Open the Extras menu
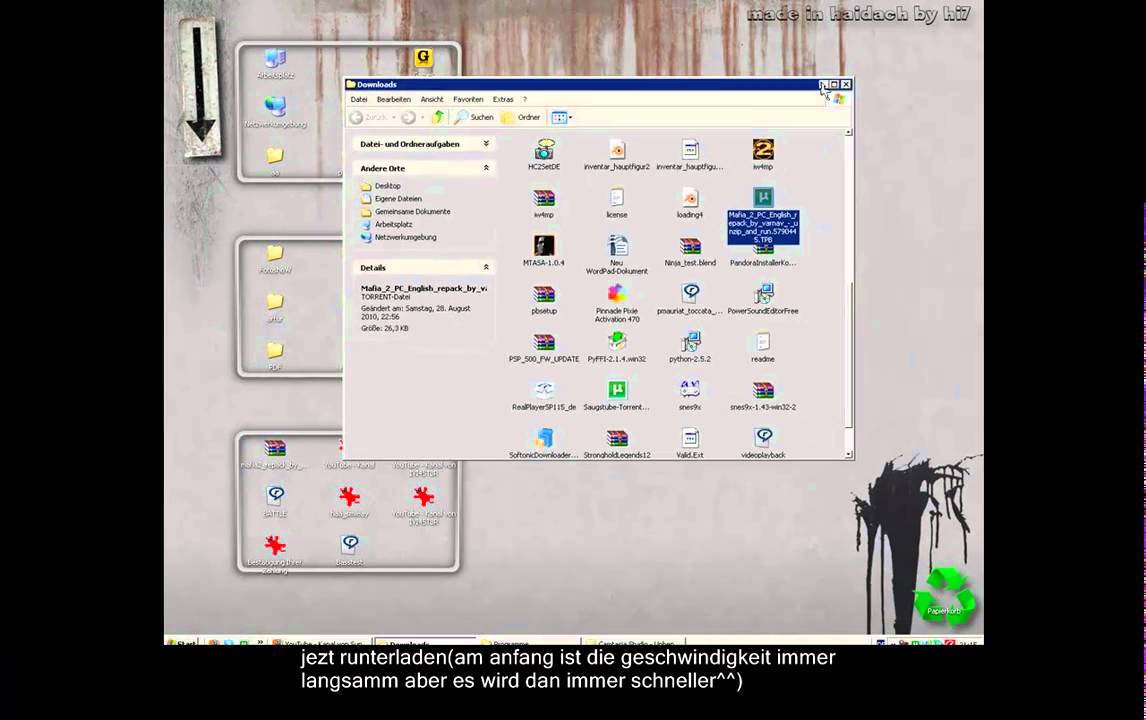 [x=503, y=99]
